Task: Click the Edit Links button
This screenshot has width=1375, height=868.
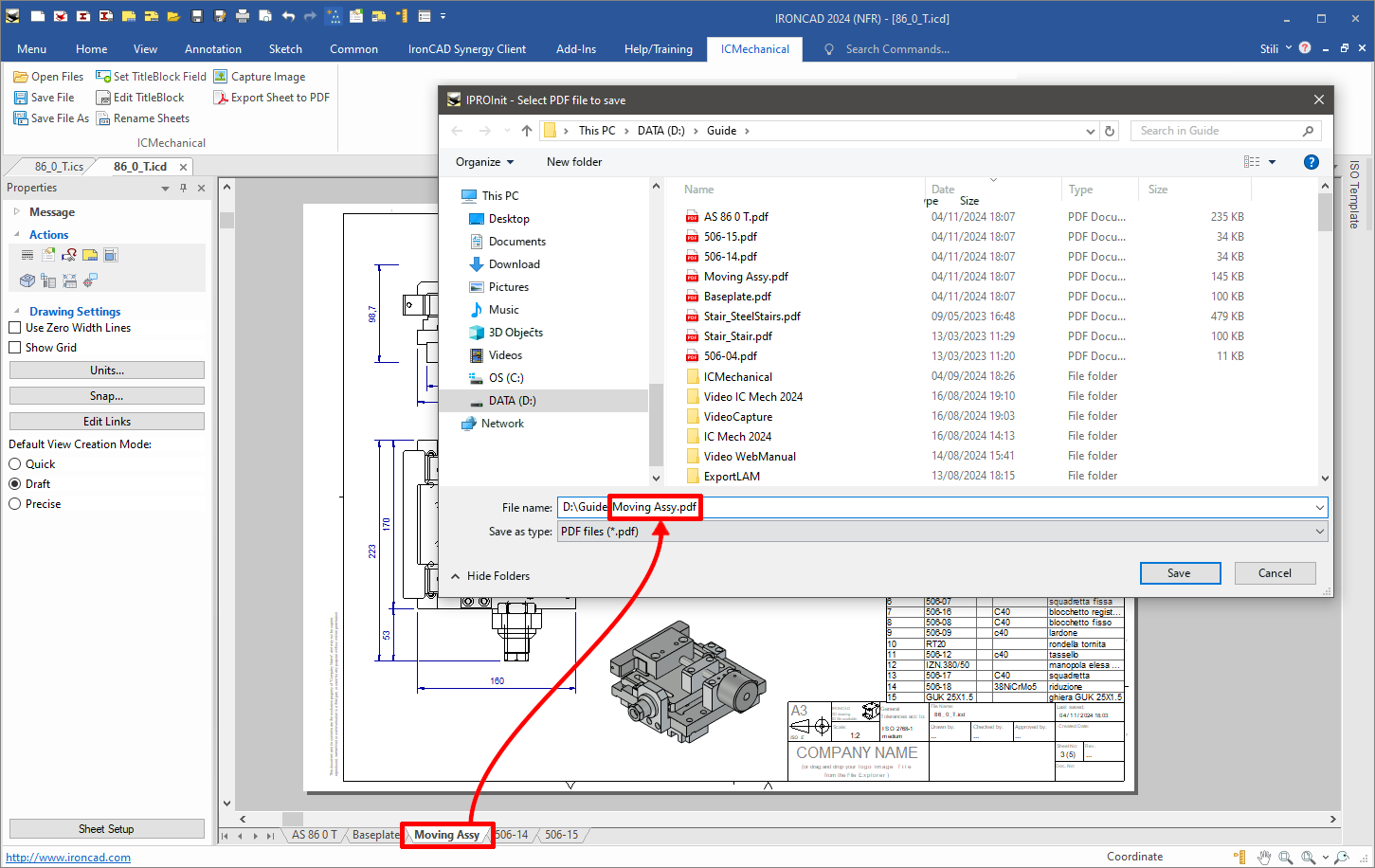Action: 107,422
